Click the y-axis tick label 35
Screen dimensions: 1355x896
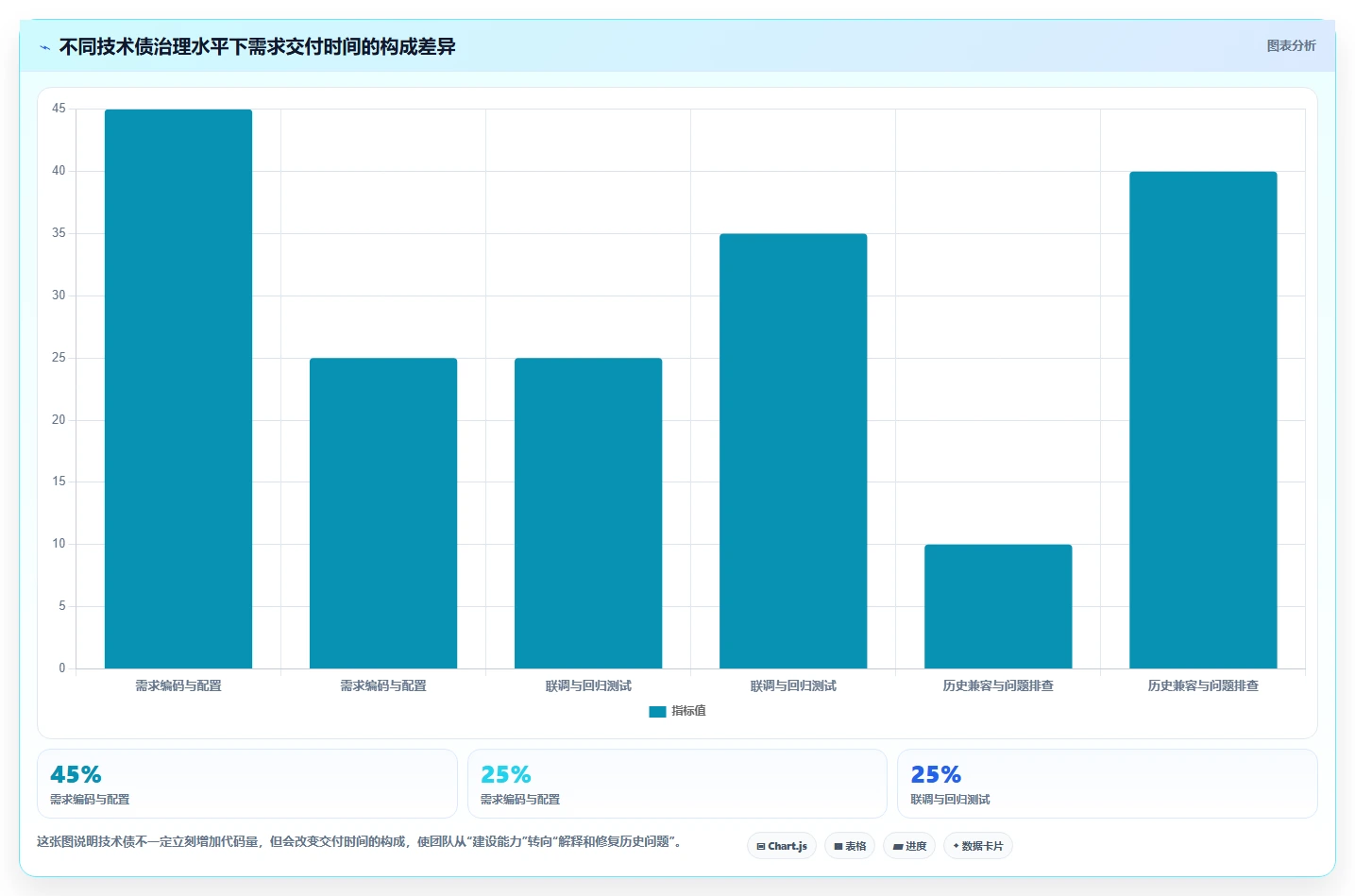click(59, 233)
